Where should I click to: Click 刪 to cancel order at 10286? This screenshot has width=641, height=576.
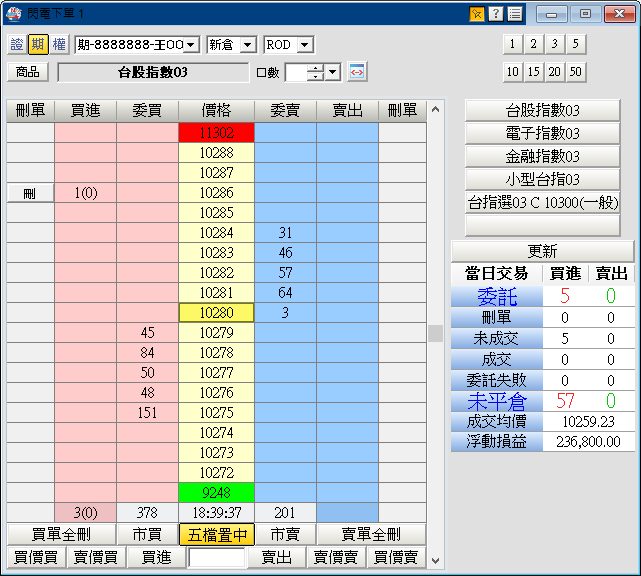pos(30,193)
